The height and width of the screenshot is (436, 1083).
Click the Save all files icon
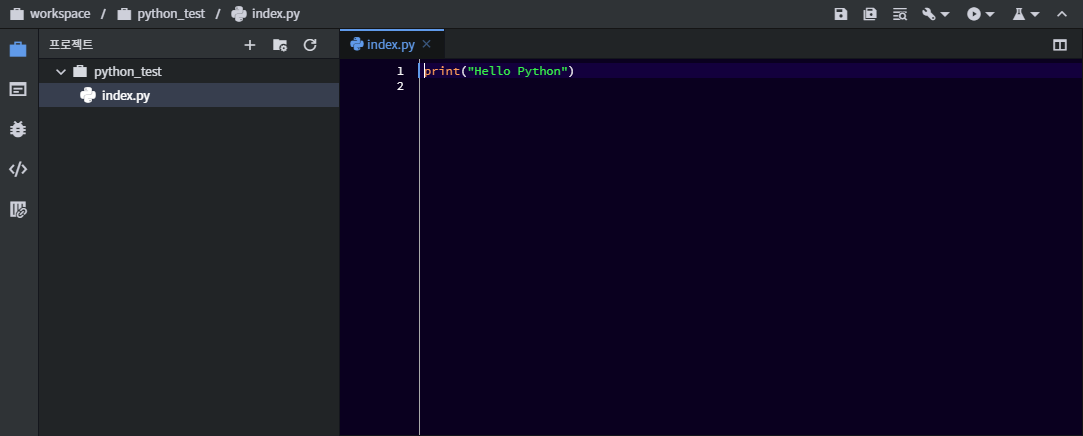click(870, 14)
